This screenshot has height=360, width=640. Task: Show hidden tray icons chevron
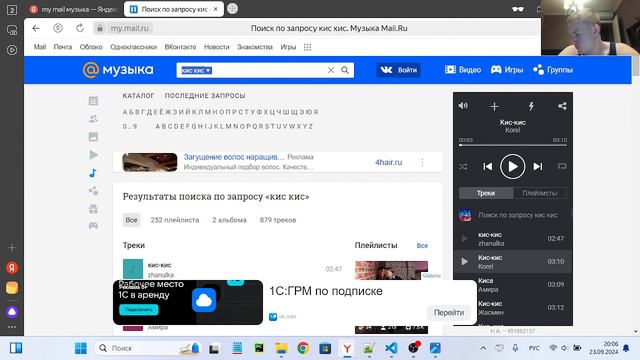[x=483, y=348]
